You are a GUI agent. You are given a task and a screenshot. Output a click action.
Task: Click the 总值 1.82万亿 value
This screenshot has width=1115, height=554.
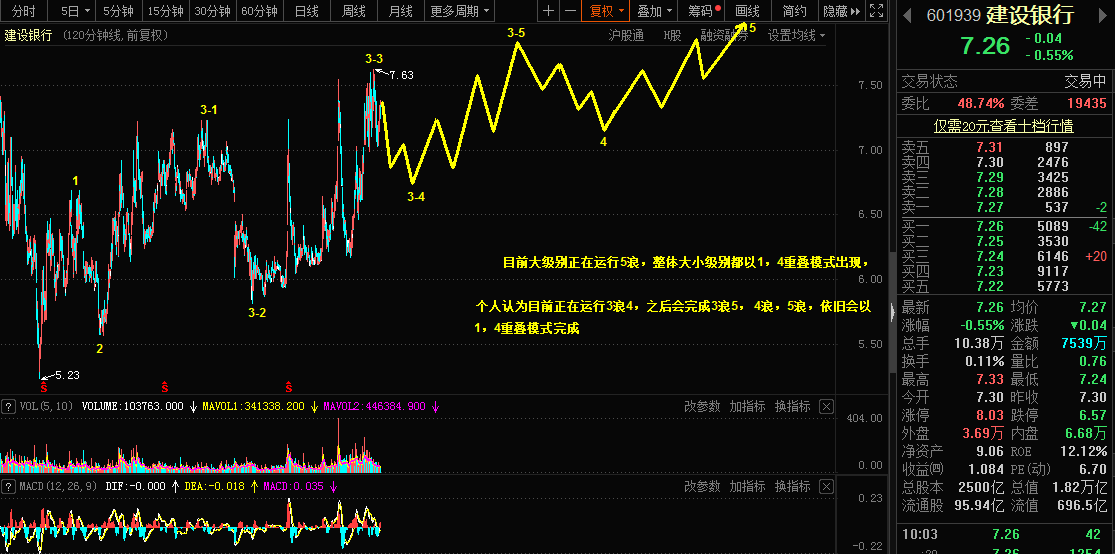point(1078,487)
